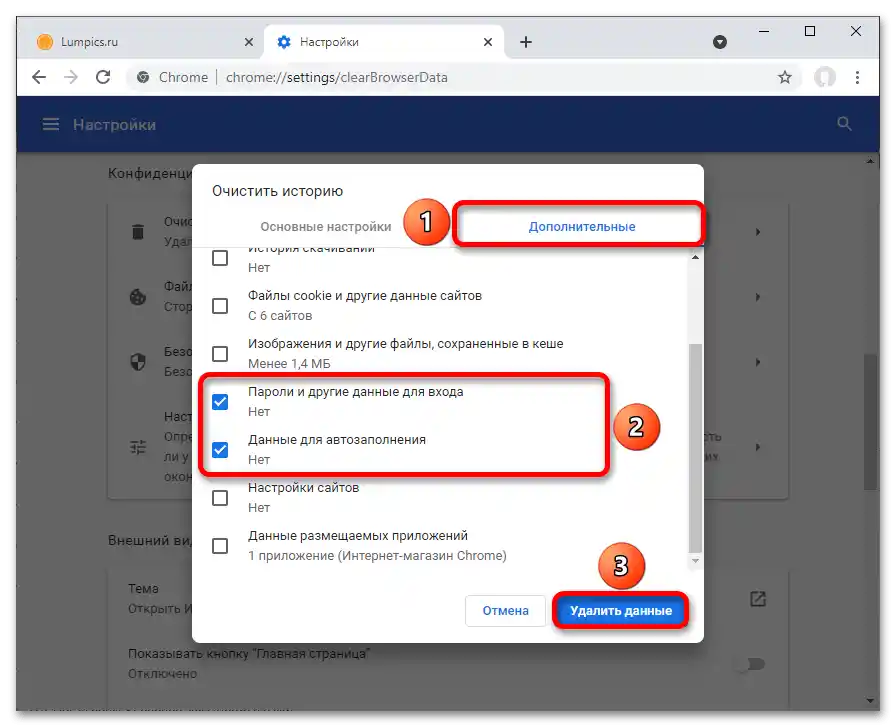The image size is (896, 727).
Task: Expand the clear history row arrow
Action: pos(758,231)
